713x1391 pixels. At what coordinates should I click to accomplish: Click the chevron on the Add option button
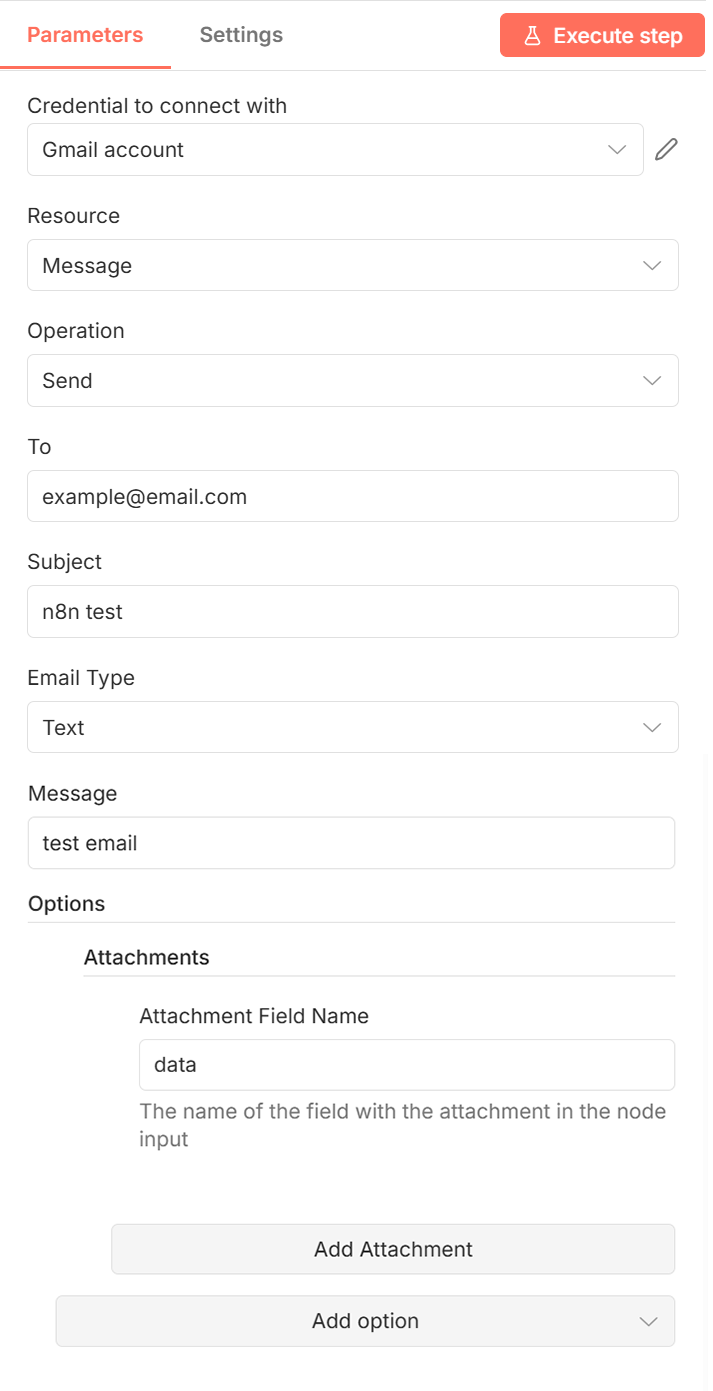click(651, 1321)
